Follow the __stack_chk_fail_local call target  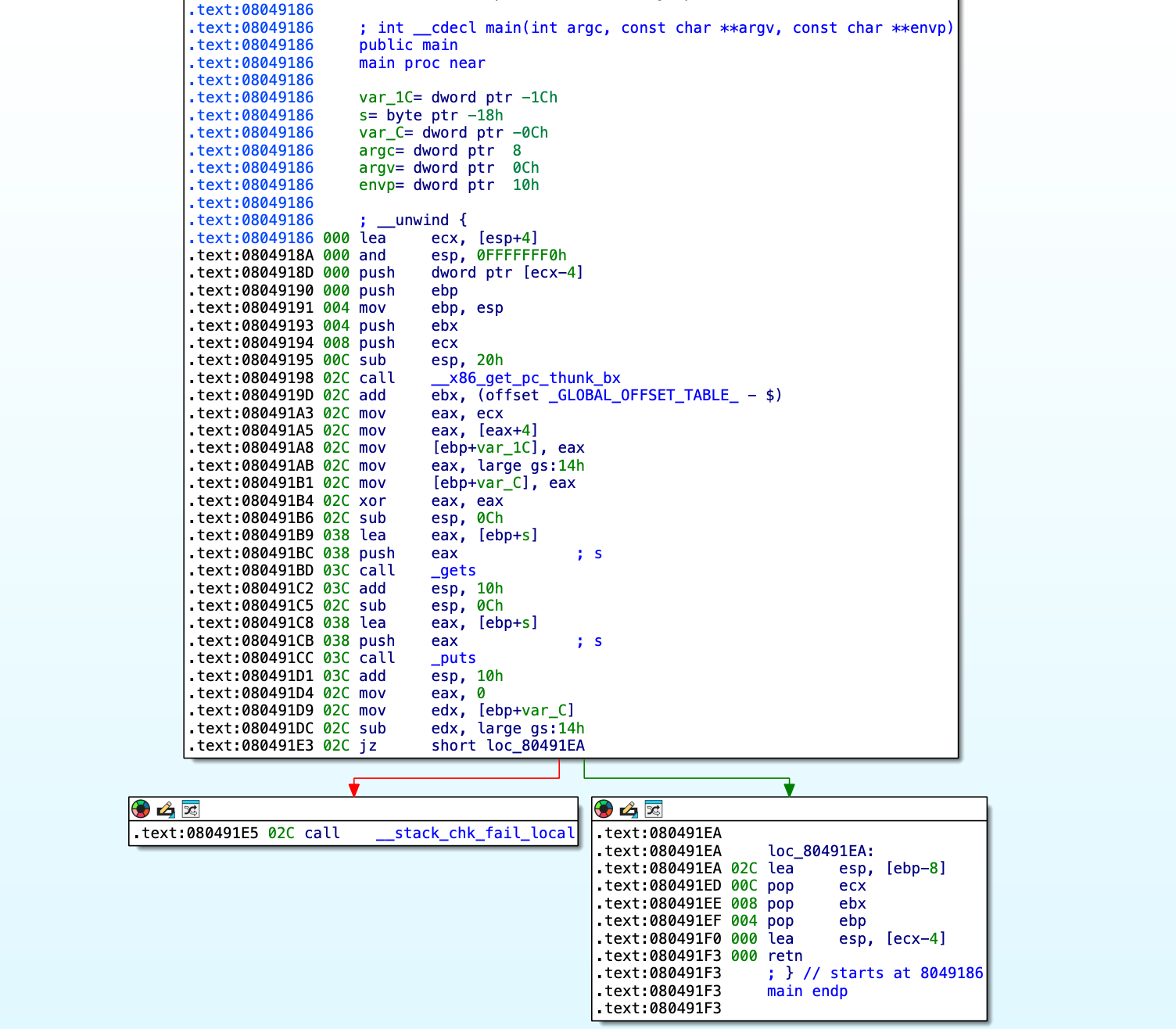[475, 834]
